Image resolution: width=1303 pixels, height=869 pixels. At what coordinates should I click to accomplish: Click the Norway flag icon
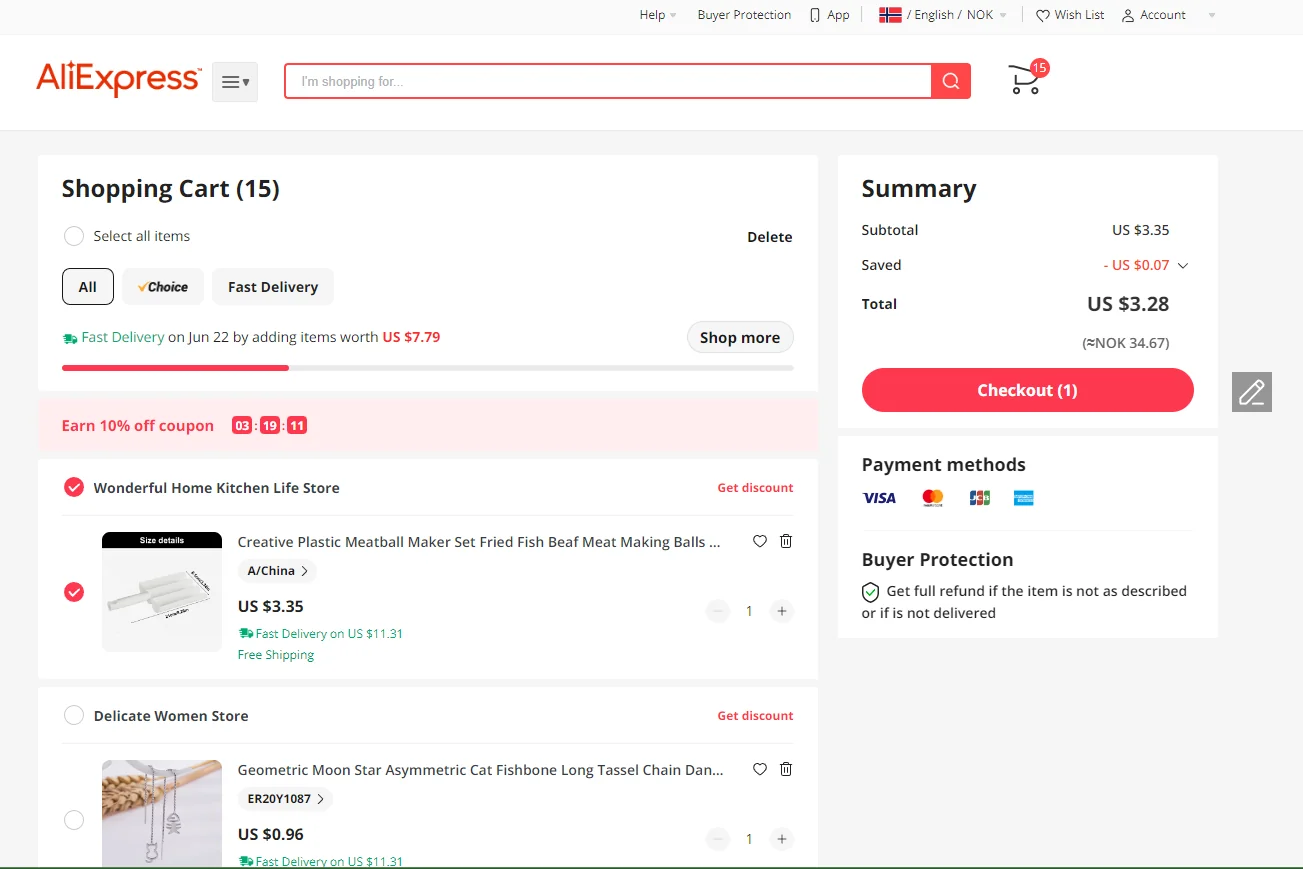pyautogui.click(x=890, y=15)
